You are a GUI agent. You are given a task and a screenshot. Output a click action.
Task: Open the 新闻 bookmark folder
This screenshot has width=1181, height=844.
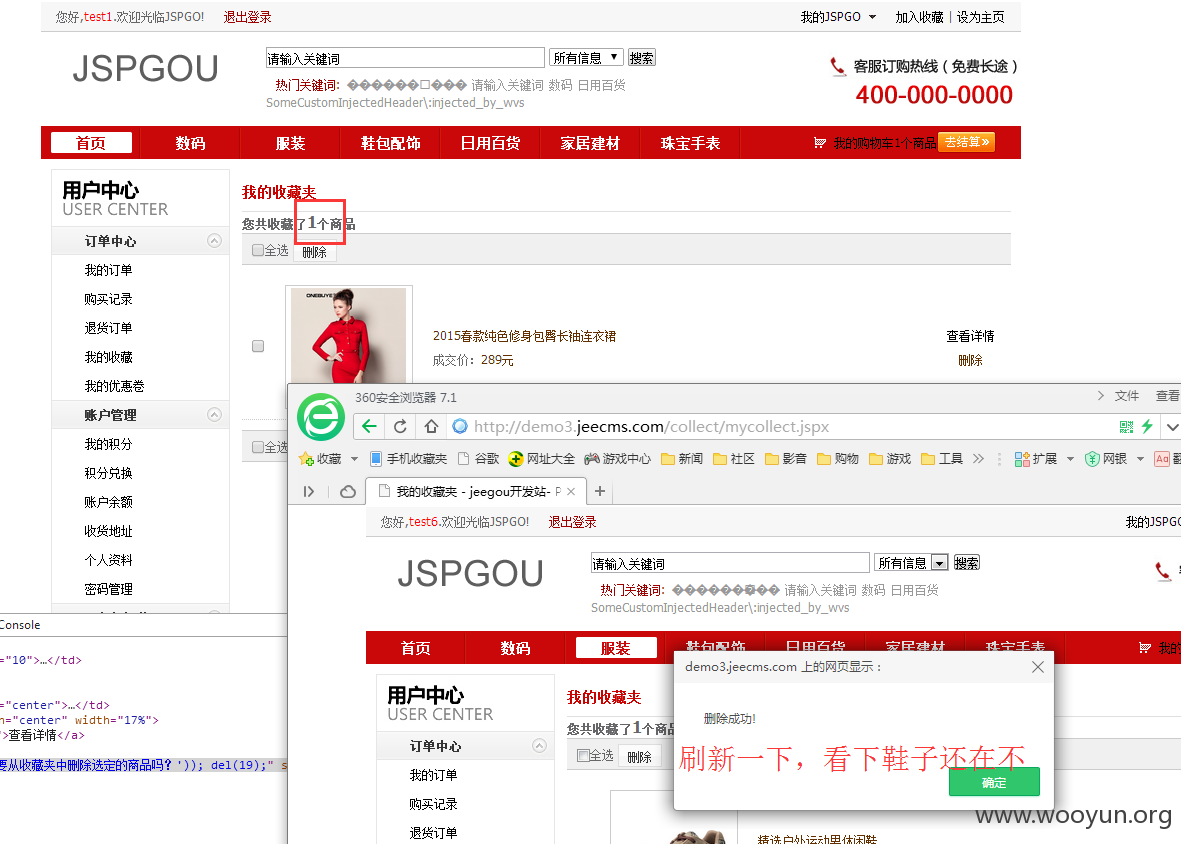pos(682,459)
